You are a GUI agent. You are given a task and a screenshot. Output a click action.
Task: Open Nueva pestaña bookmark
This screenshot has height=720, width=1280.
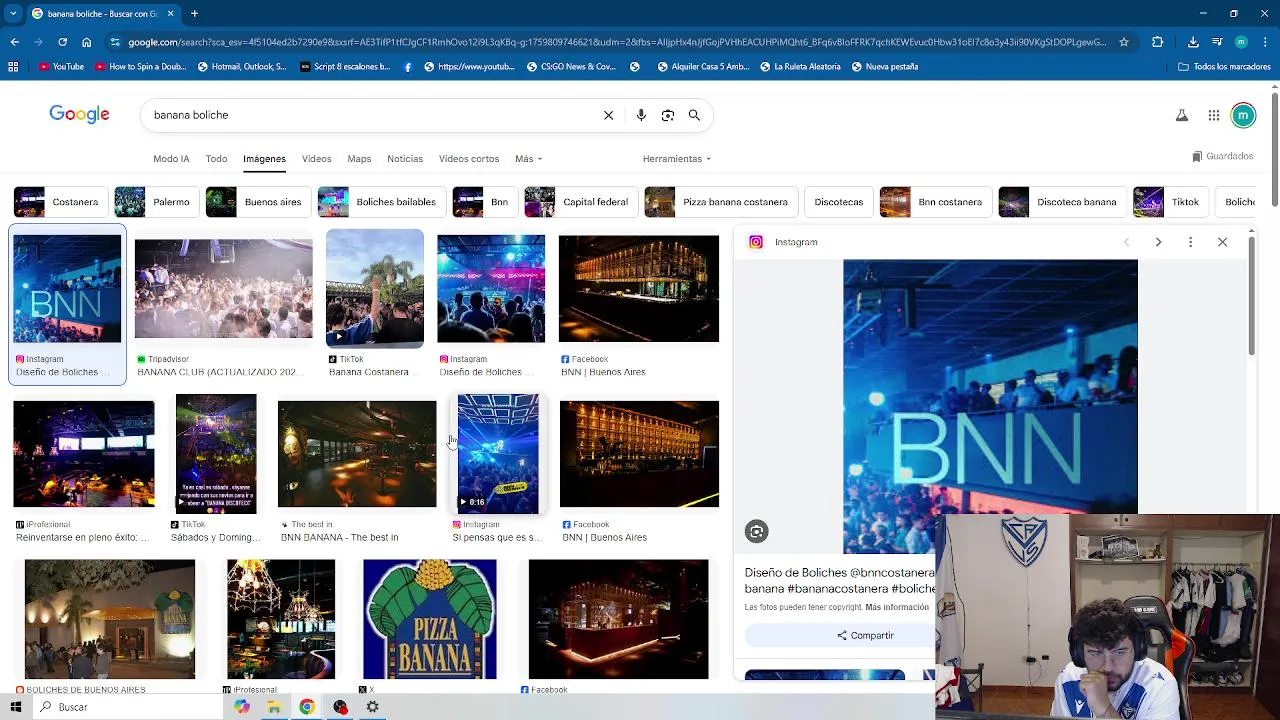tap(884, 67)
